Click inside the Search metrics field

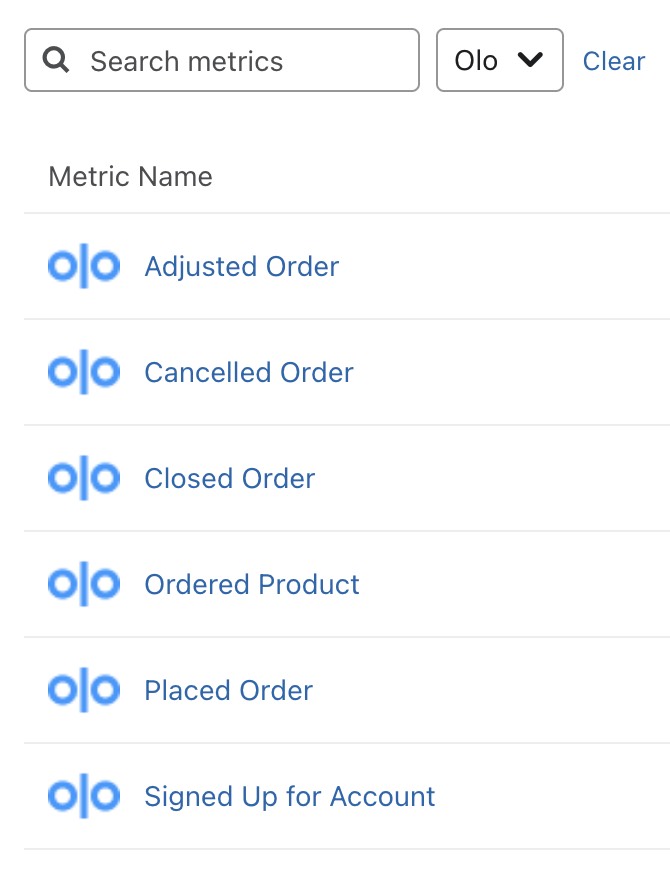(x=220, y=60)
